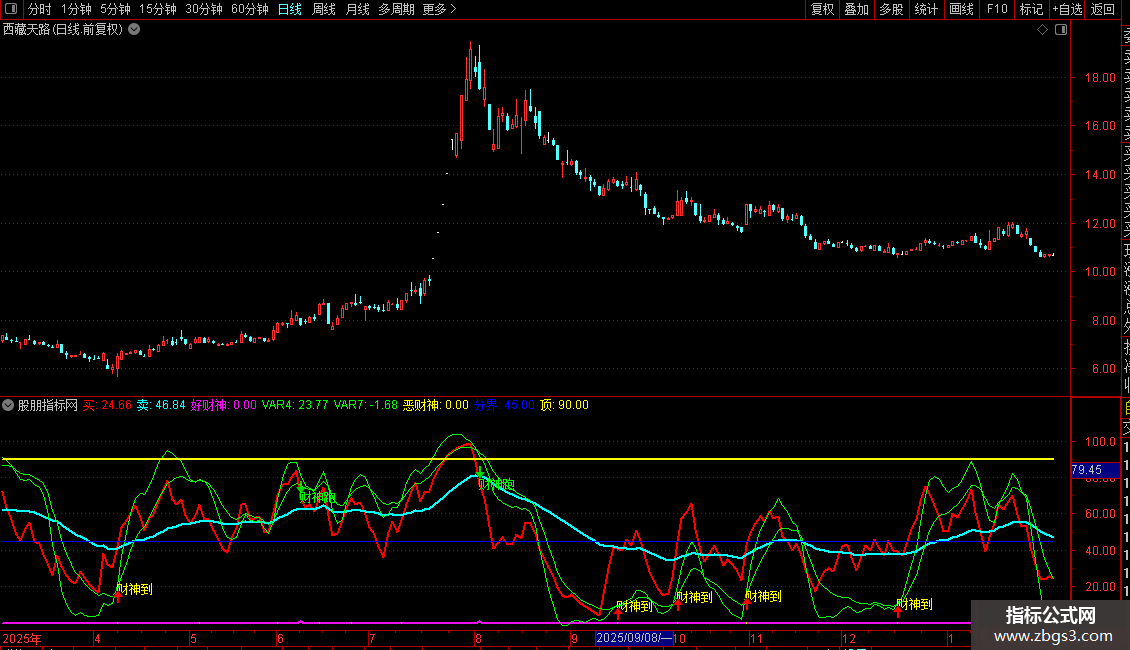Open the 西藏天路 stock title dropdown
The image size is (1130, 650).
point(134,30)
